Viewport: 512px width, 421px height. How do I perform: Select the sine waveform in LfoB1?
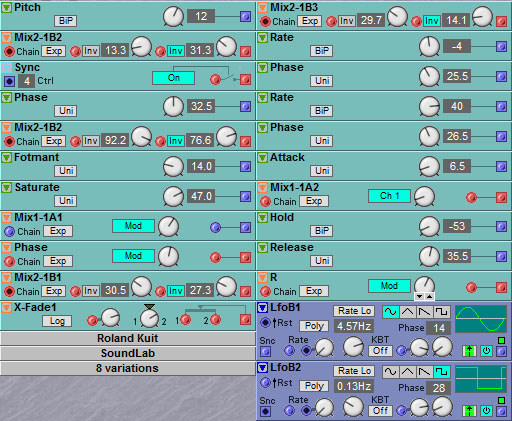click(390, 312)
